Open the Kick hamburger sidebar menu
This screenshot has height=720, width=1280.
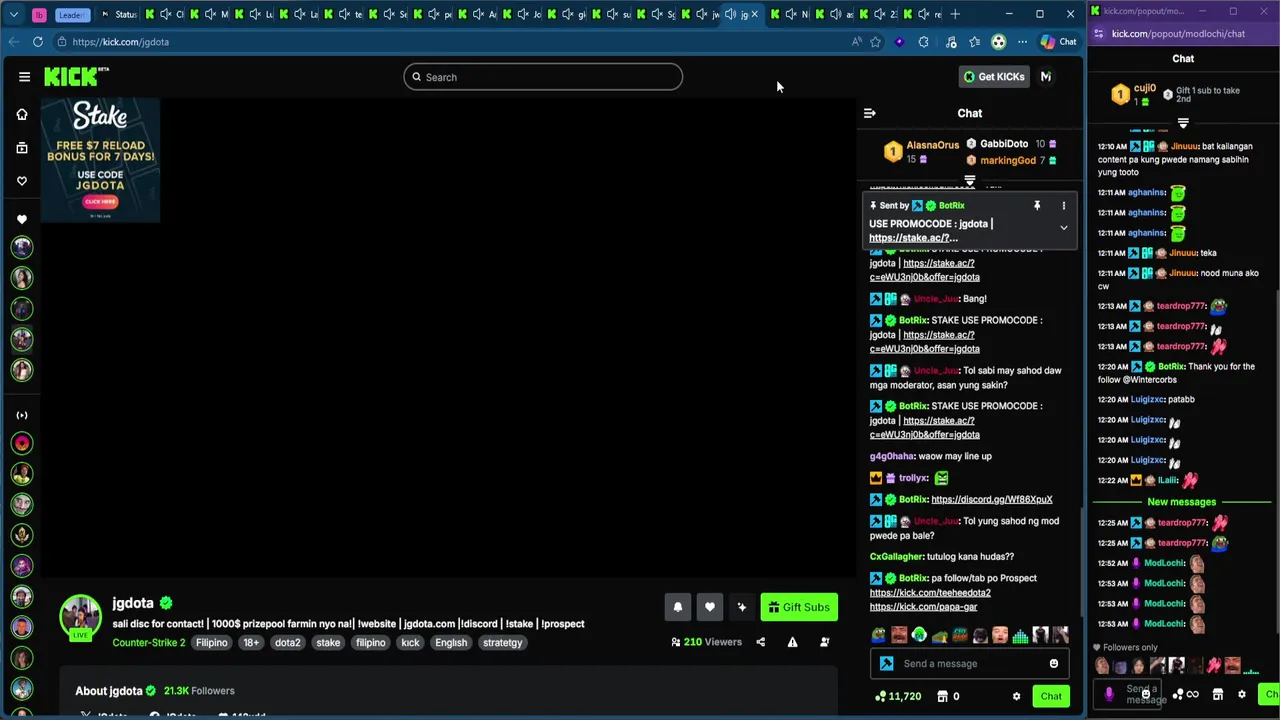click(24, 77)
